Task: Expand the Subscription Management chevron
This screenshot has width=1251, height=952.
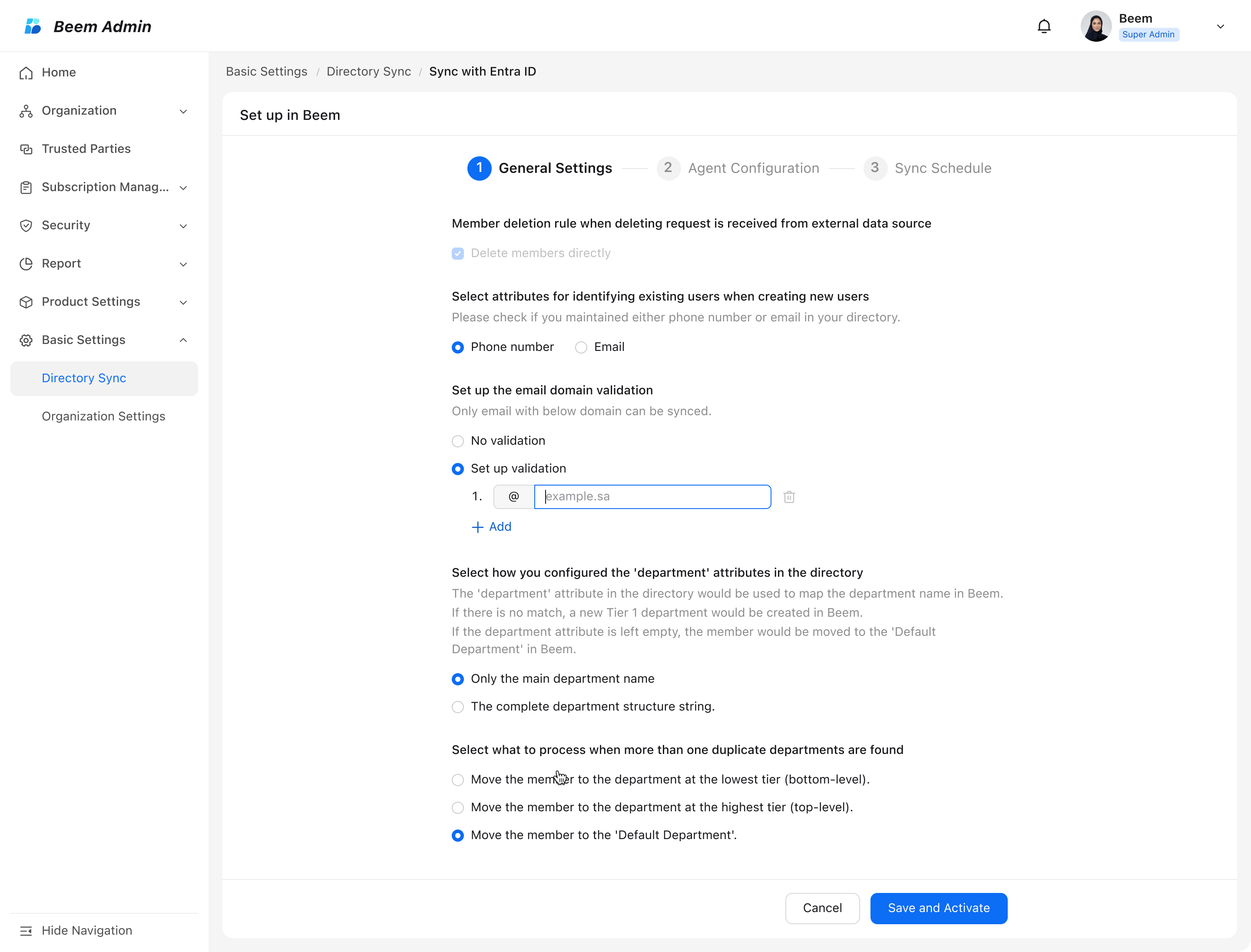Action: point(183,188)
